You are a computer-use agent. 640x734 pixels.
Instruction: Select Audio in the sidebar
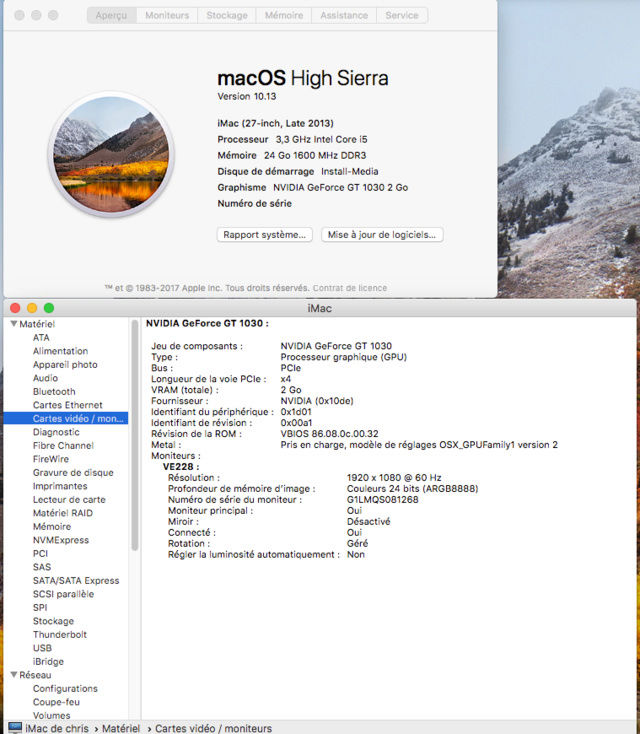(45, 378)
